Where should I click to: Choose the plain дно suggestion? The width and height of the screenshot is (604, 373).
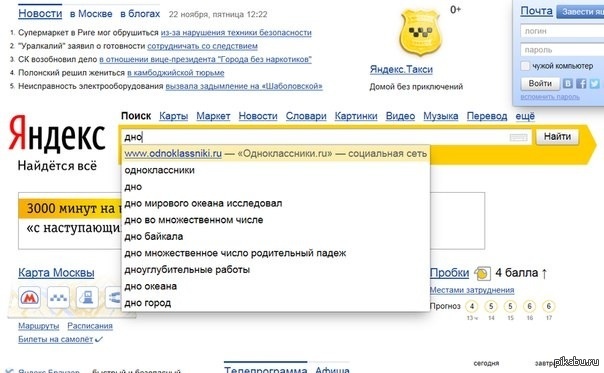point(275,186)
